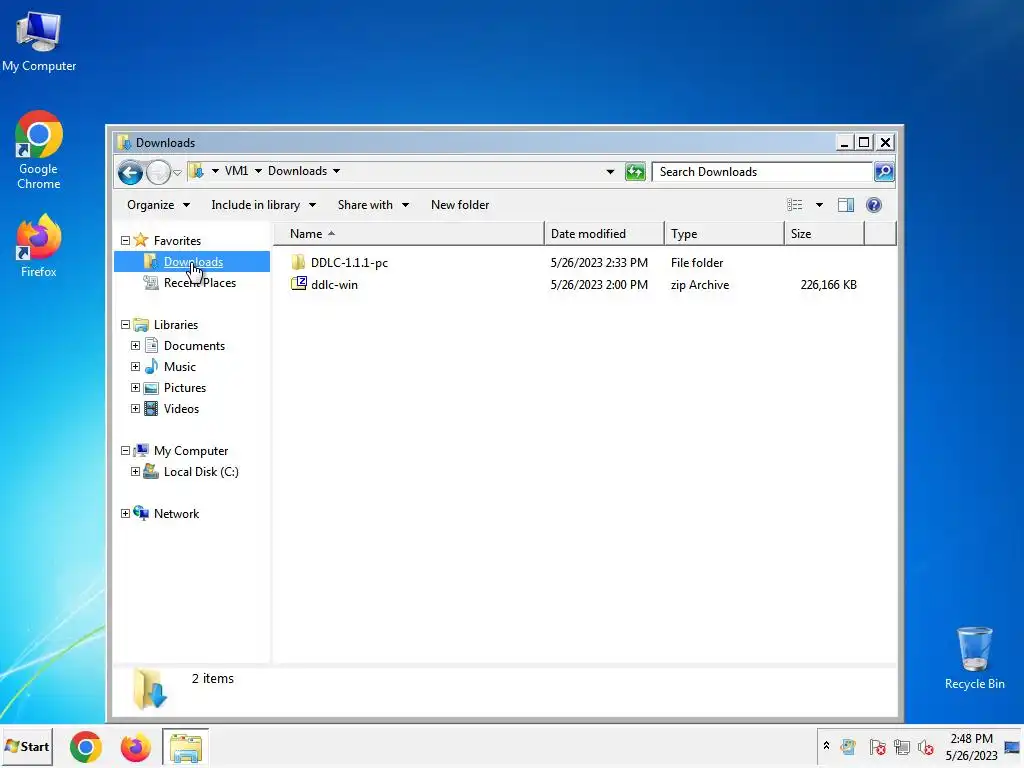Open dropdown arrow after Downloads breadcrumb
The image size is (1024, 768).
[x=336, y=171]
